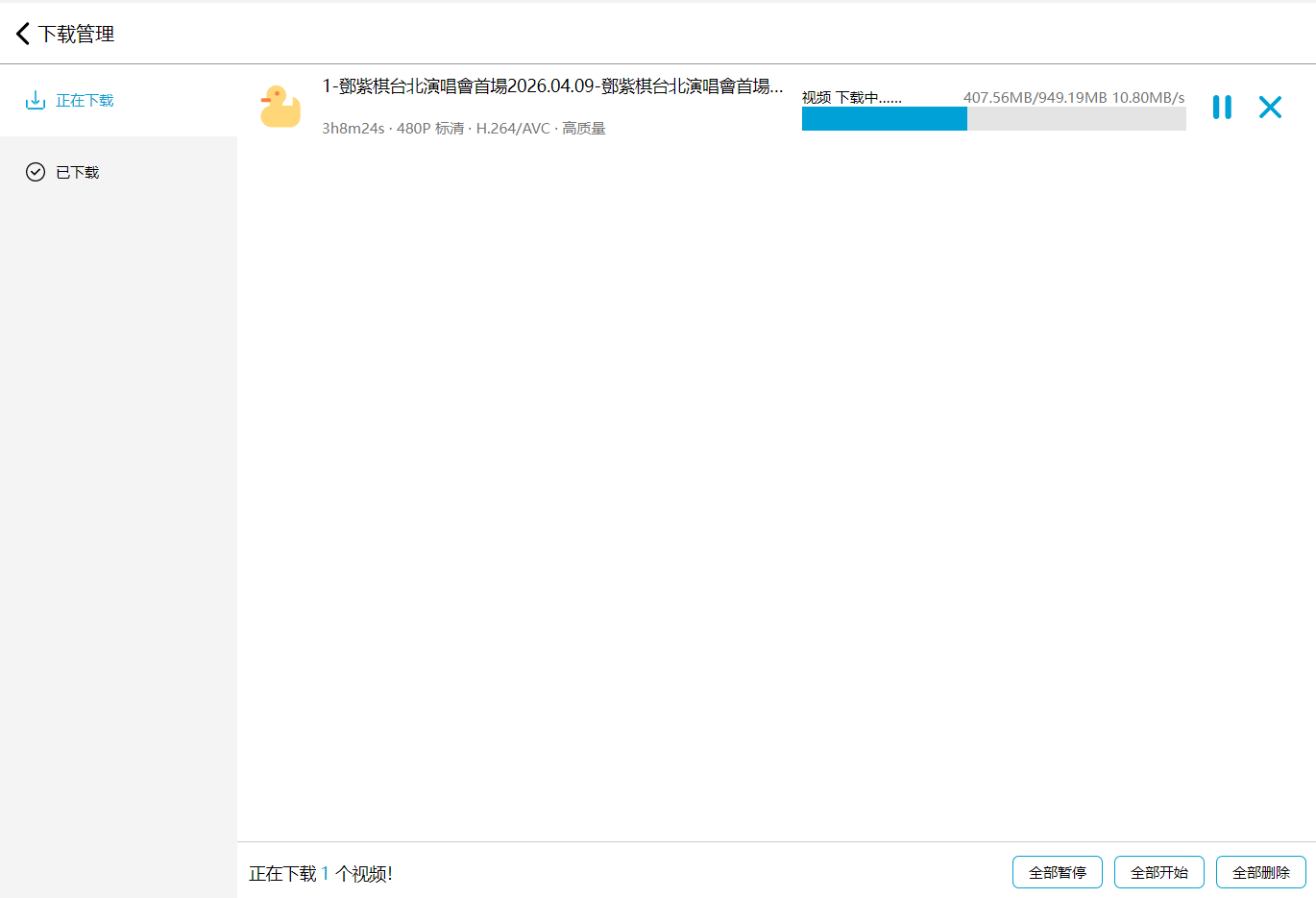Click the 480P 标清 H.264/AVC info line

[463, 129]
